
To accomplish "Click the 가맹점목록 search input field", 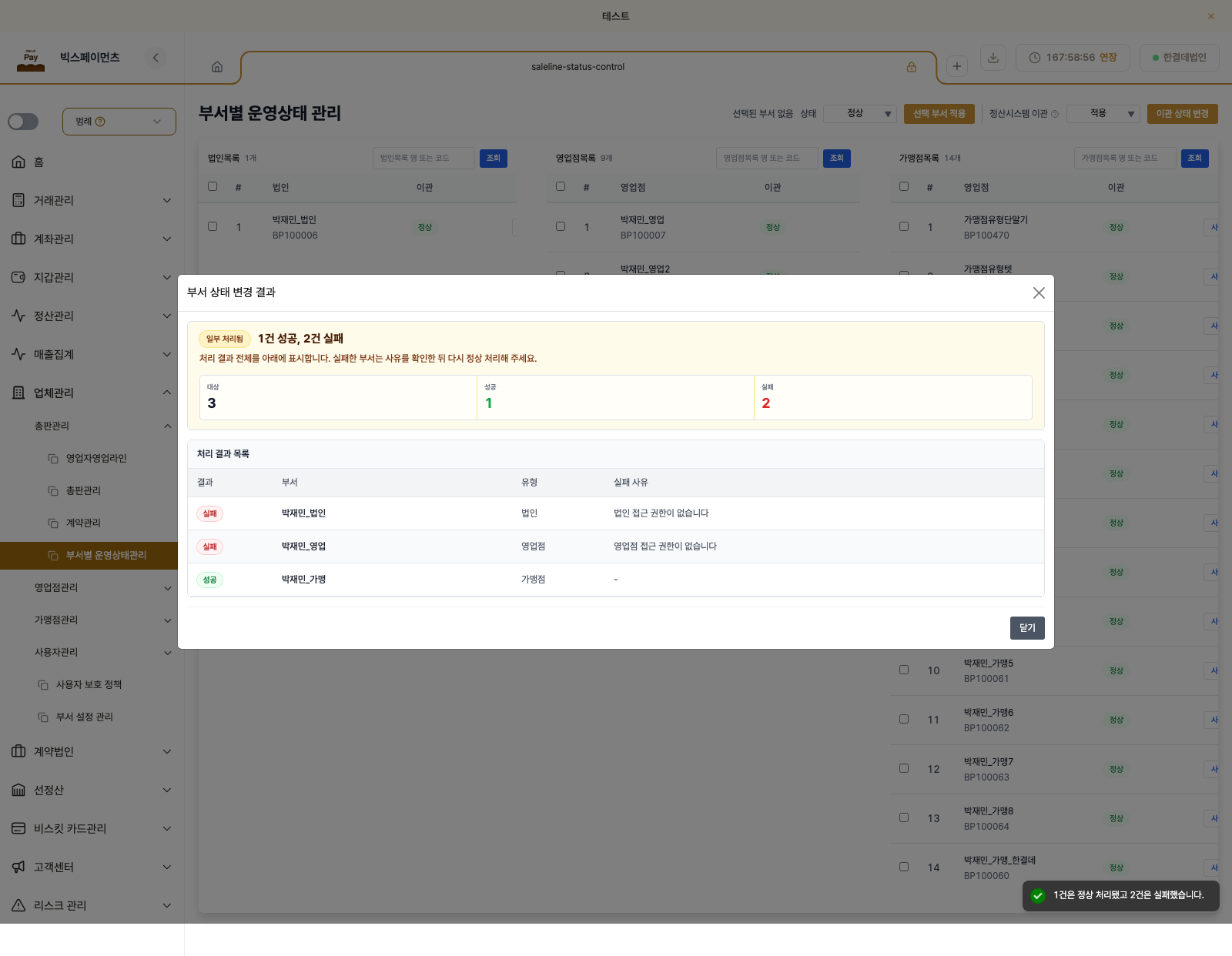I will (x=1125, y=158).
